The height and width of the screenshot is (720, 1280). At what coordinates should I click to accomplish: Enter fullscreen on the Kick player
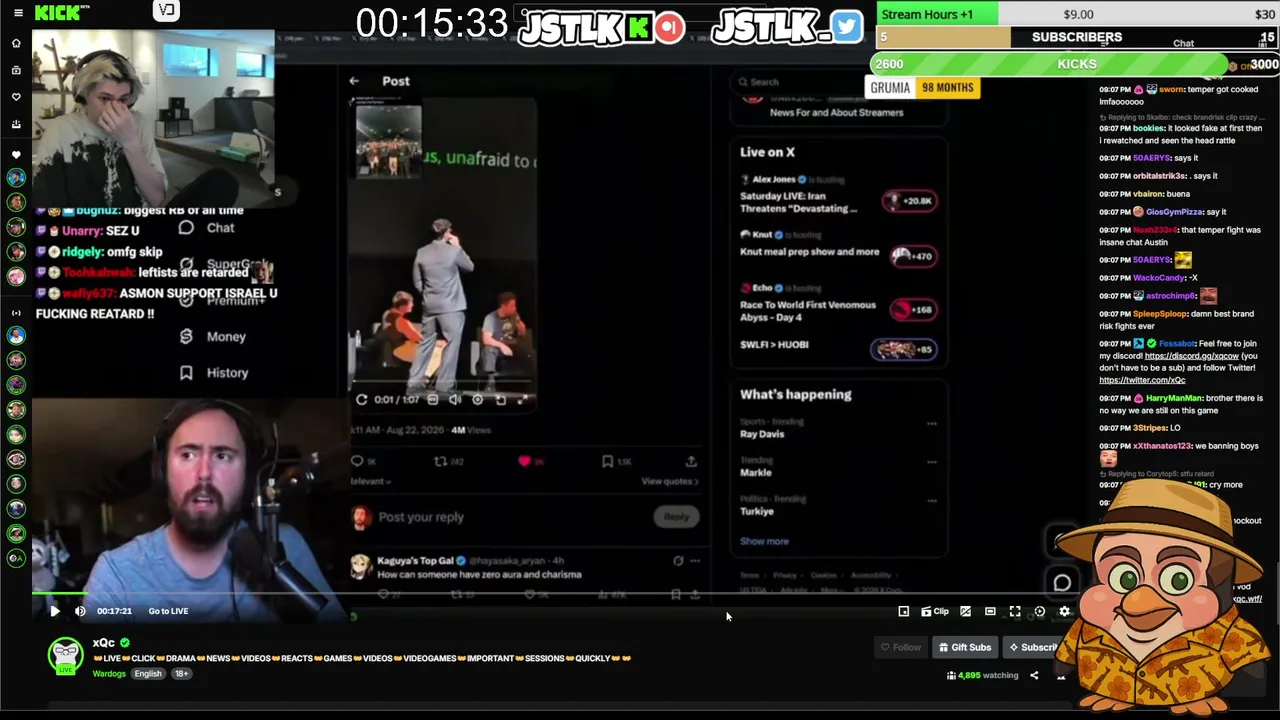[1015, 611]
